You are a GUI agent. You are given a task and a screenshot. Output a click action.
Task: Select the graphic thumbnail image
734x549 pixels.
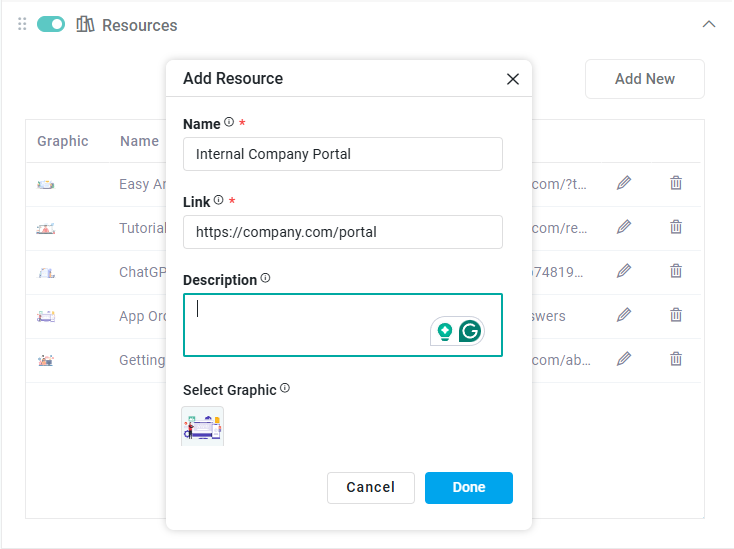tap(203, 426)
